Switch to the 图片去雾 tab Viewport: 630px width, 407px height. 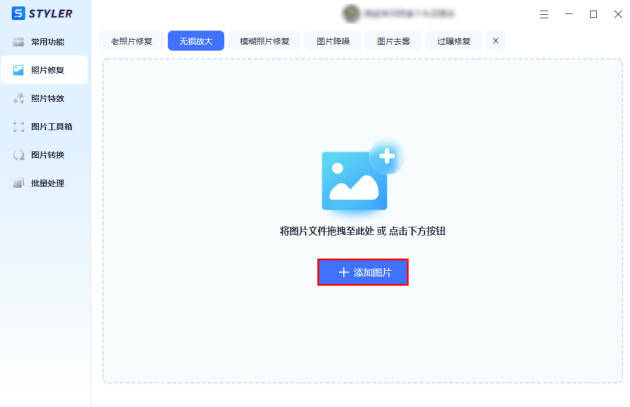pos(393,41)
